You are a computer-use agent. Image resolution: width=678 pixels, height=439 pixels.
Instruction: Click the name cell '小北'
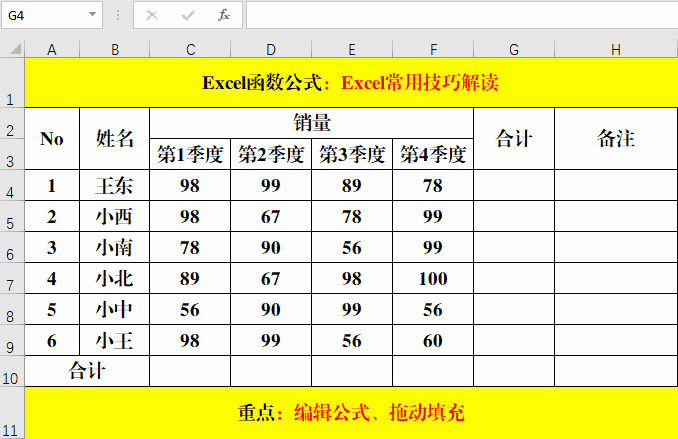coord(115,279)
